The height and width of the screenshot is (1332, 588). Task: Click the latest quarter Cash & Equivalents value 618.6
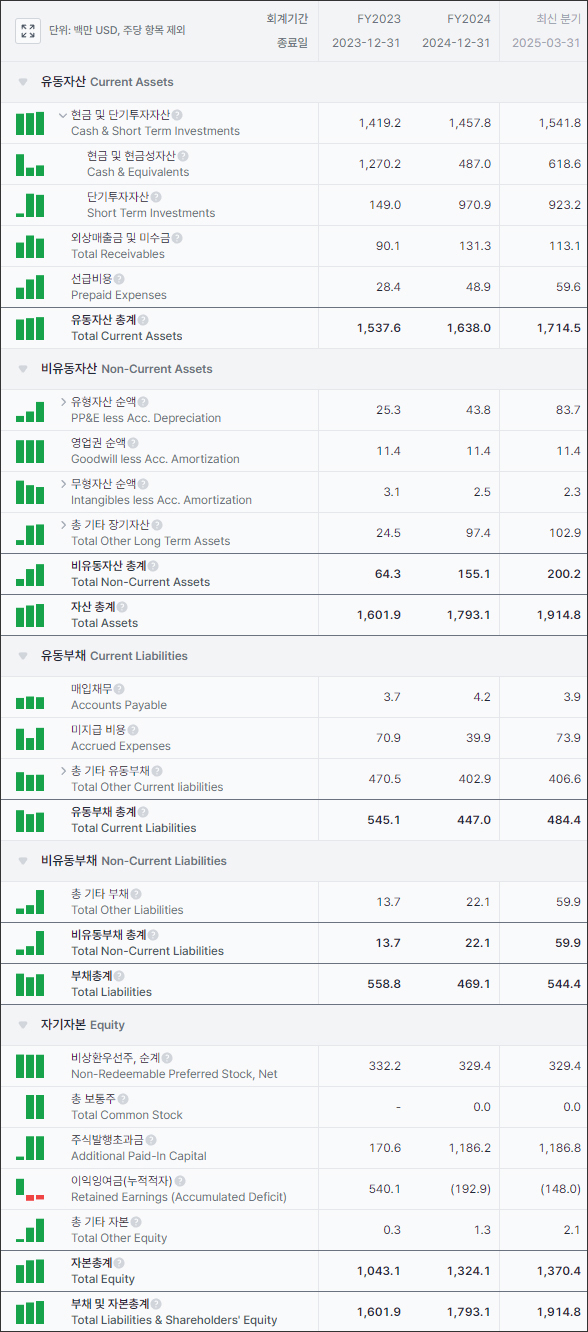click(564, 164)
